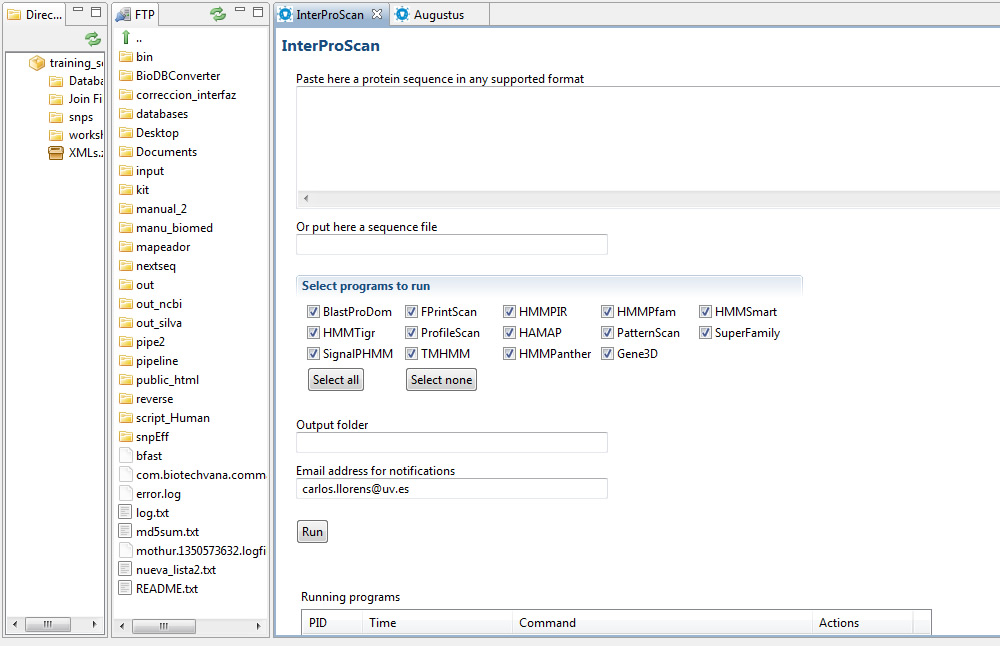
Task: Toggle the HMMPanther program checkbox
Action: click(510, 354)
